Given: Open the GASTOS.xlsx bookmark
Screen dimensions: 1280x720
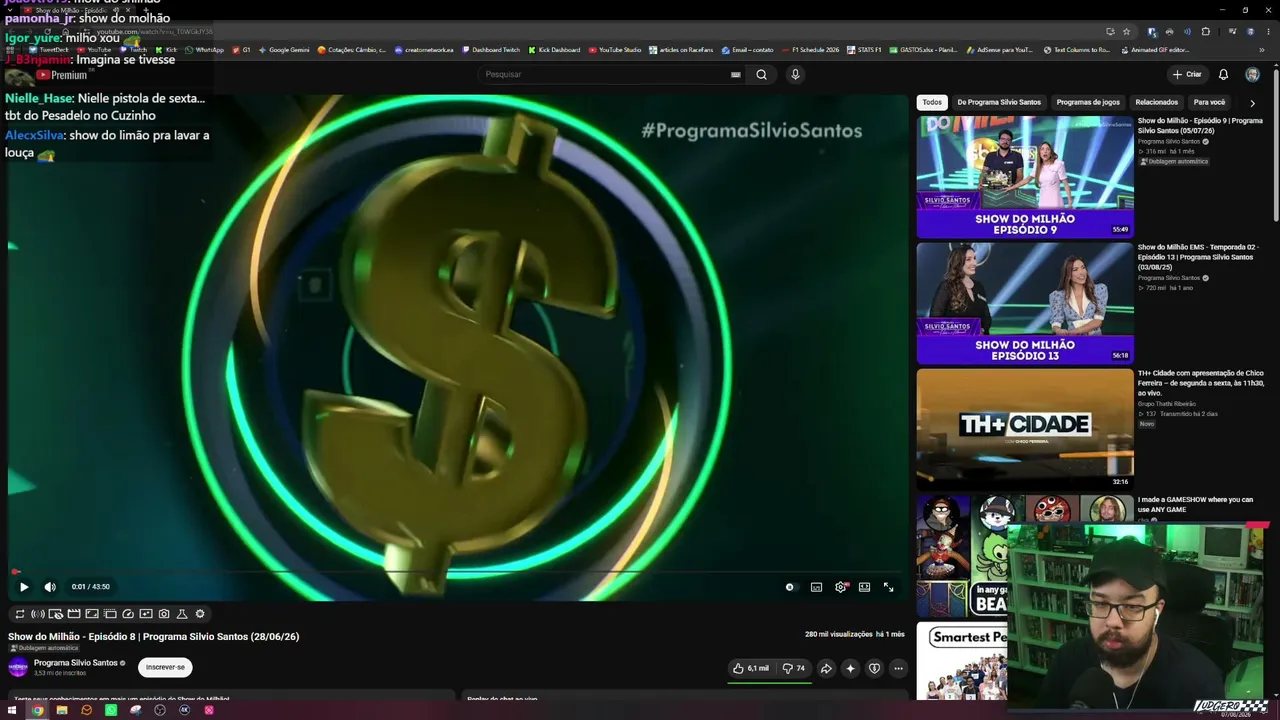Looking at the screenshot, I should 924,50.
